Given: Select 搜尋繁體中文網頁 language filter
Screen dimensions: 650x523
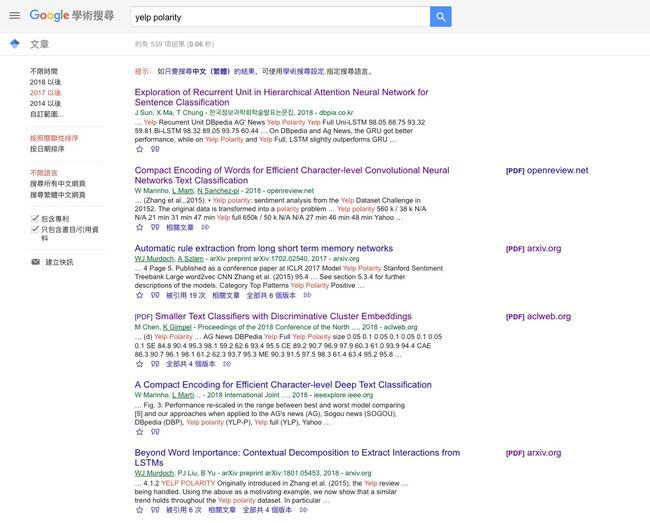Looking at the screenshot, I should pyautogui.click(x=58, y=194).
